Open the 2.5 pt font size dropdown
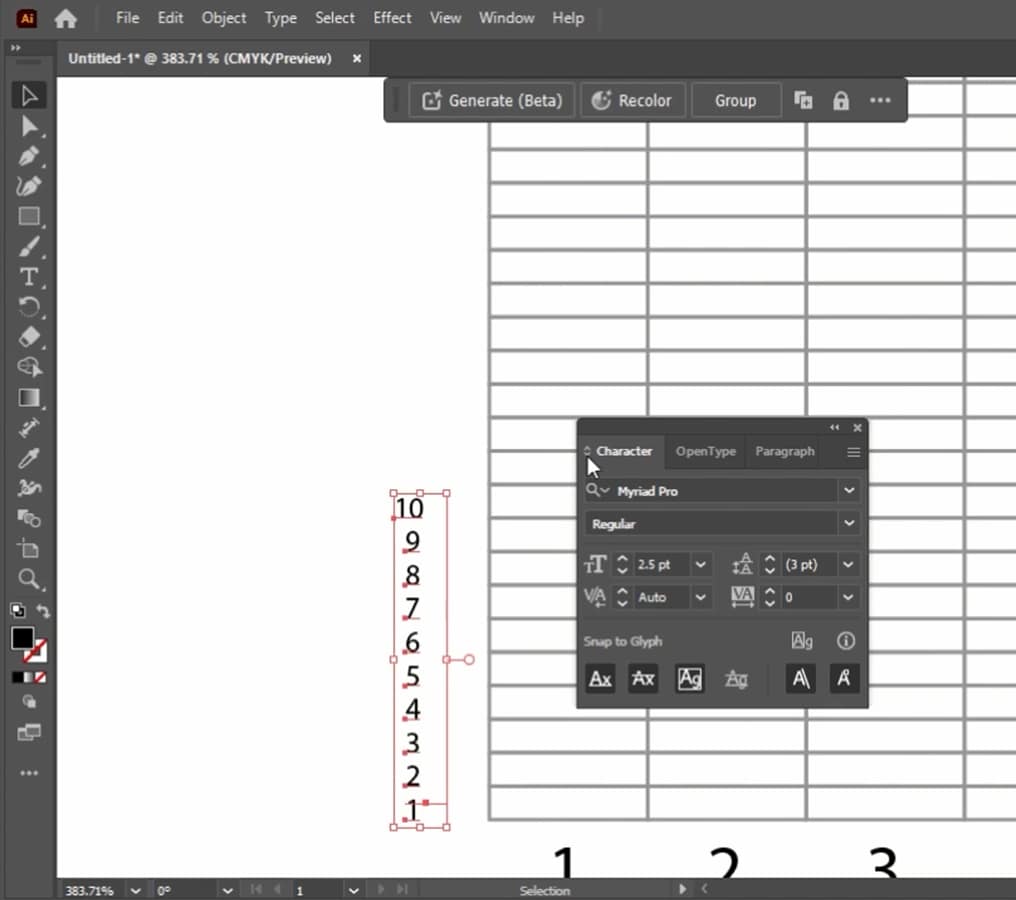This screenshot has width=1016, height=900. click(701, 565)
